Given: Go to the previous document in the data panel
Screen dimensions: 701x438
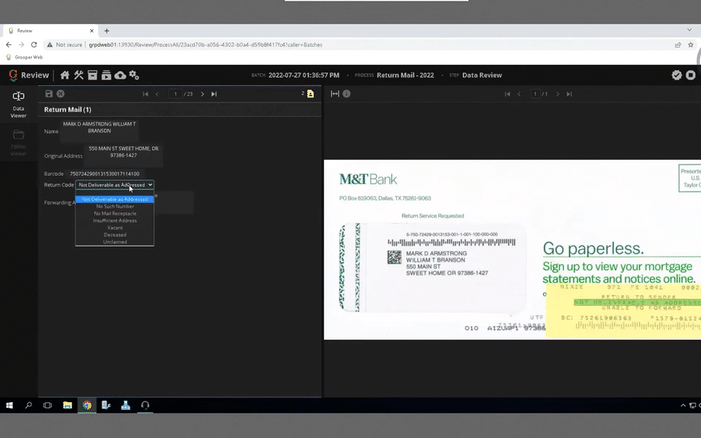Looking at the screenshot, I should tap(157, 94).
